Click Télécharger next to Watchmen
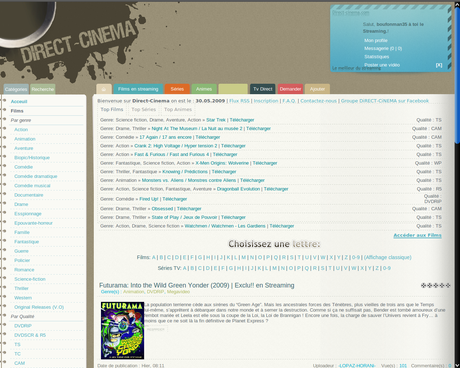The height and width of the screenshot is (368, 460). coord(282,226)
